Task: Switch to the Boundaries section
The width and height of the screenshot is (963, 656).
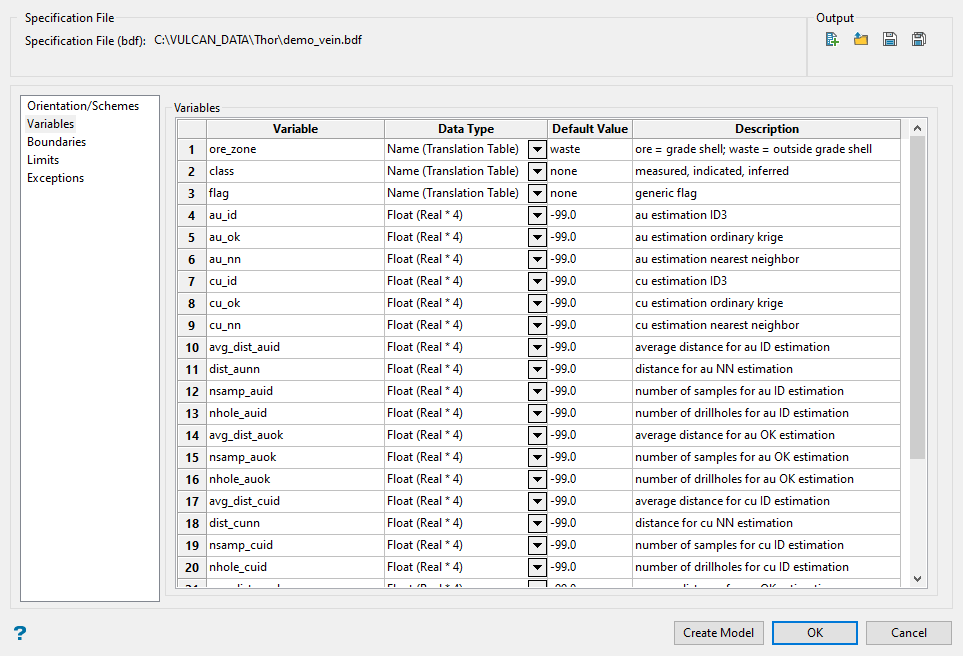Action: 56,142
